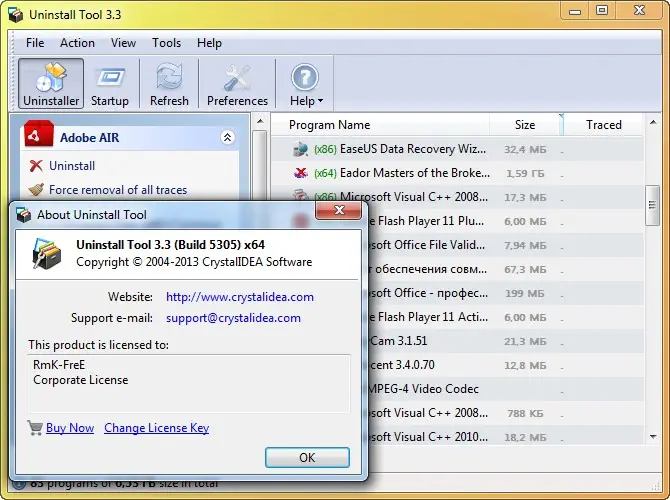Click Change License Key link
670x500 pixels.
tap(156, 428)
